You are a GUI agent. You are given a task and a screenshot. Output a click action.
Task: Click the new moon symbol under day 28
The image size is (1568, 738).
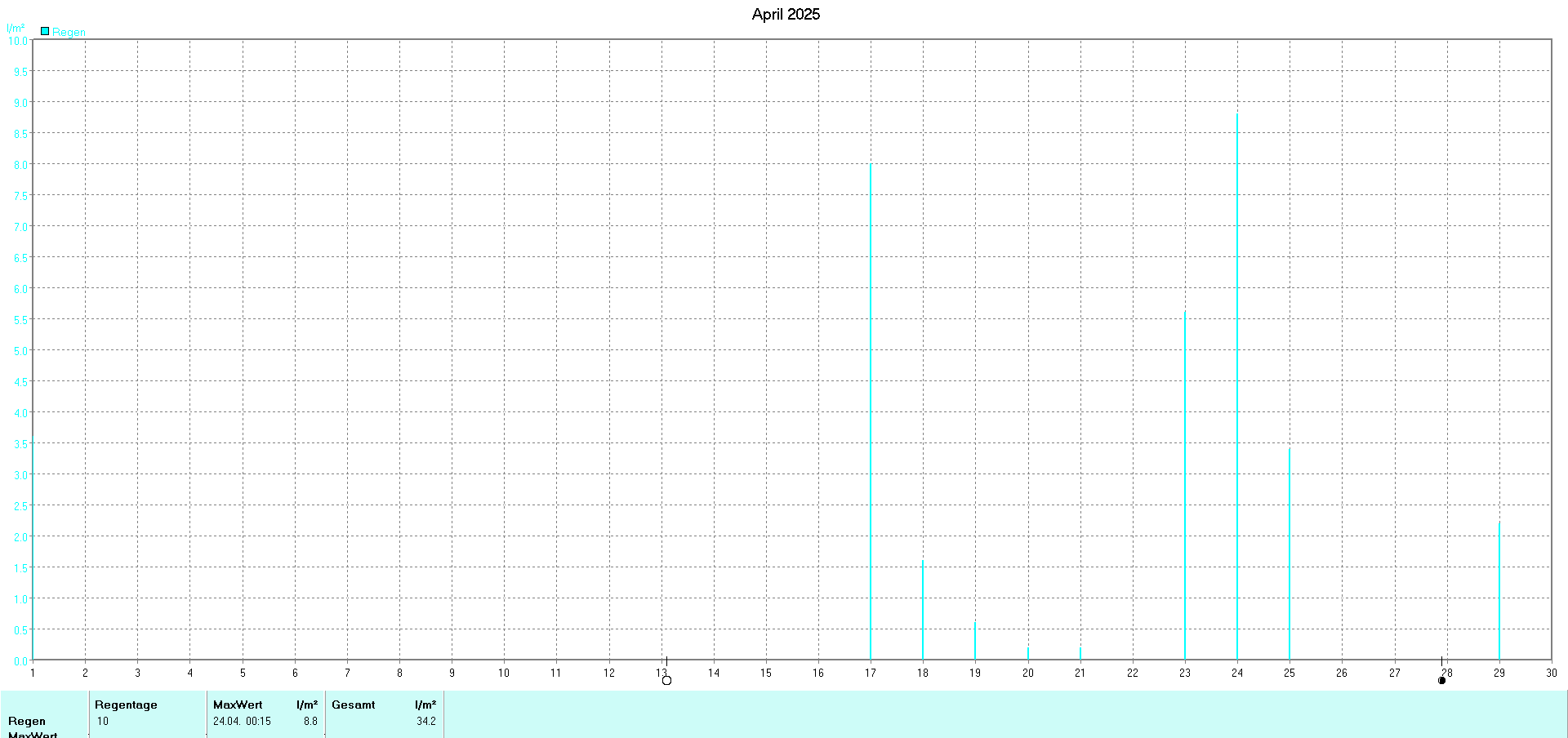pos(1441,680)
